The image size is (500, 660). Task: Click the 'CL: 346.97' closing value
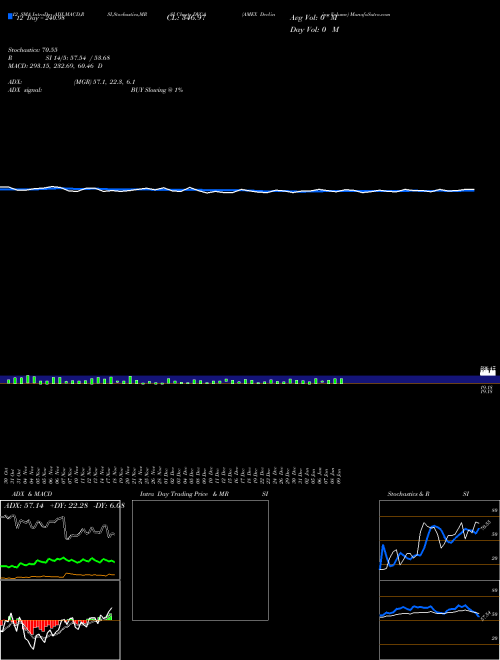point(186,18)
